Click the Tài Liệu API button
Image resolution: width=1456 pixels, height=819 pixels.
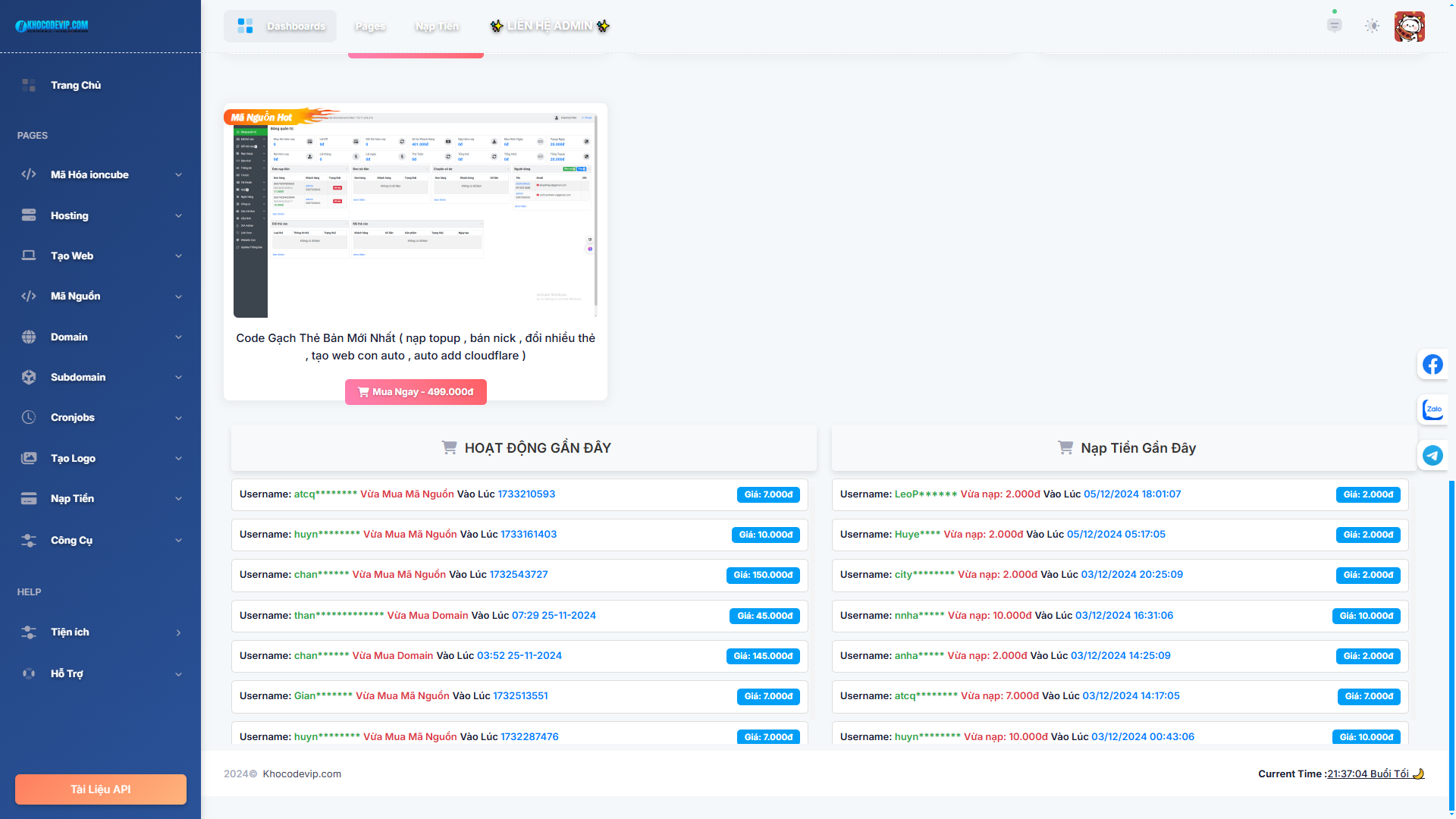pos(101,789)
